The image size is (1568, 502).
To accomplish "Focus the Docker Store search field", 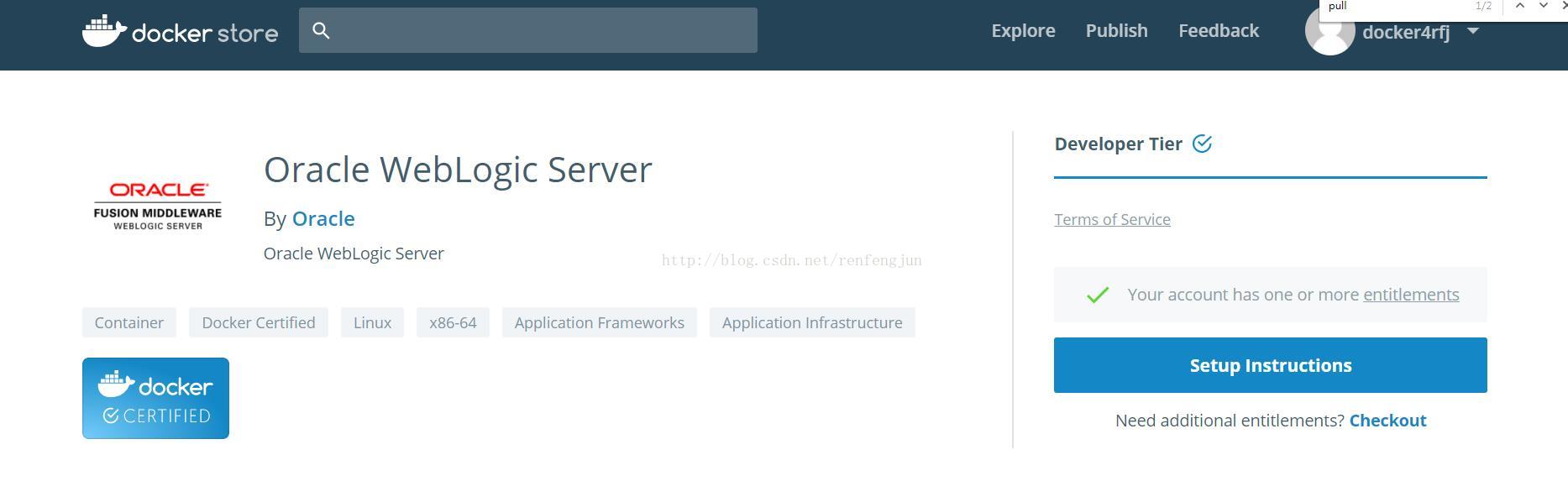I will [527, 30].
